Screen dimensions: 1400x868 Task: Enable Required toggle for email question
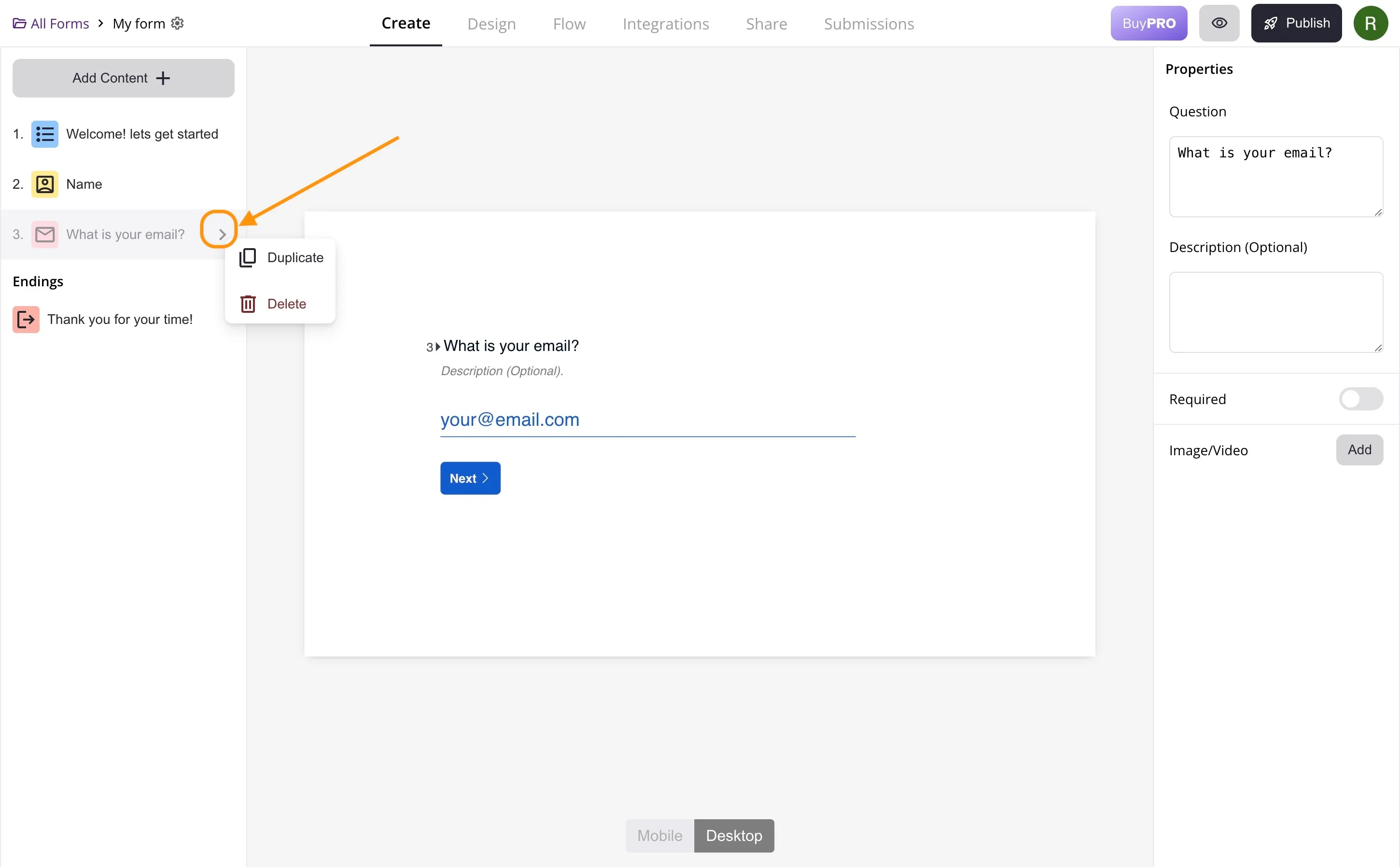click(x=1362, y=398)
